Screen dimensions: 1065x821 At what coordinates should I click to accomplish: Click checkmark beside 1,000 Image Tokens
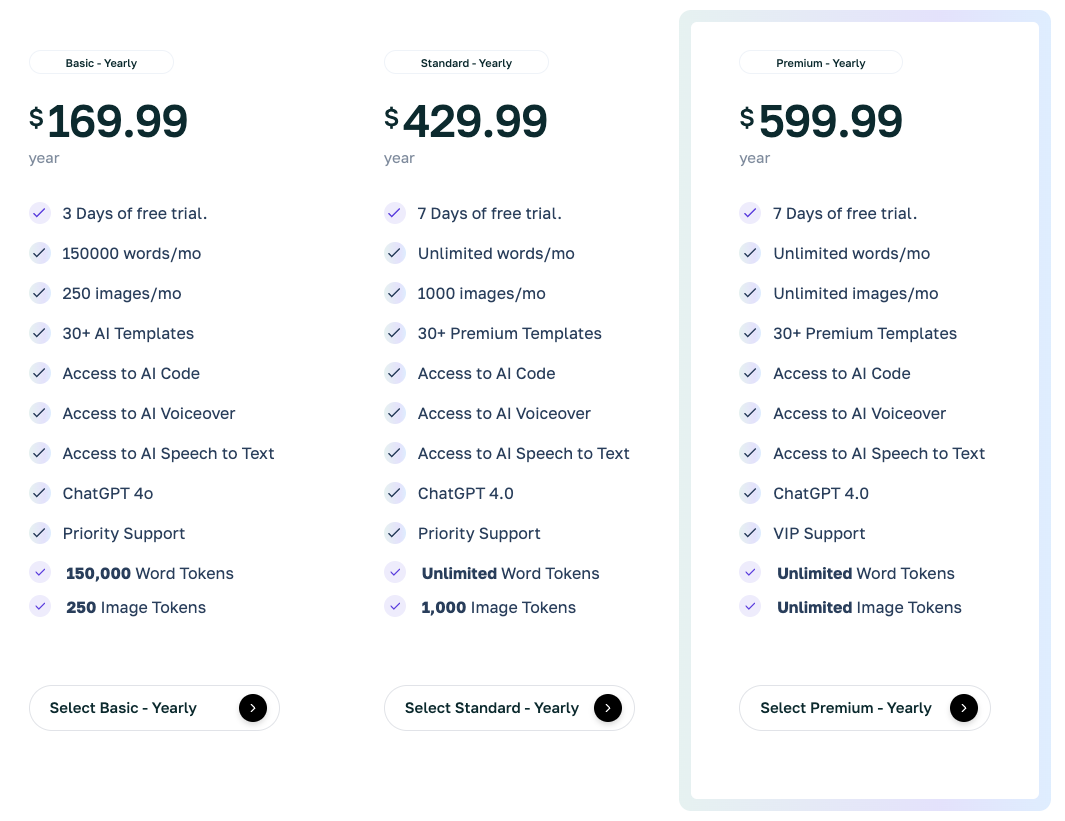pyautogui.click(x=395, y=606)
